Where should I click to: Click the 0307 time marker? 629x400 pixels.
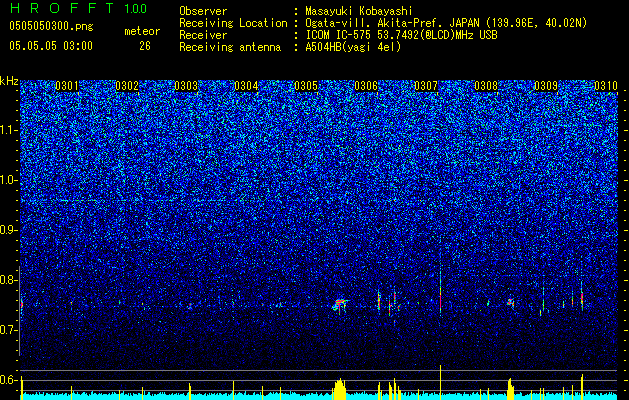(426, 86)
